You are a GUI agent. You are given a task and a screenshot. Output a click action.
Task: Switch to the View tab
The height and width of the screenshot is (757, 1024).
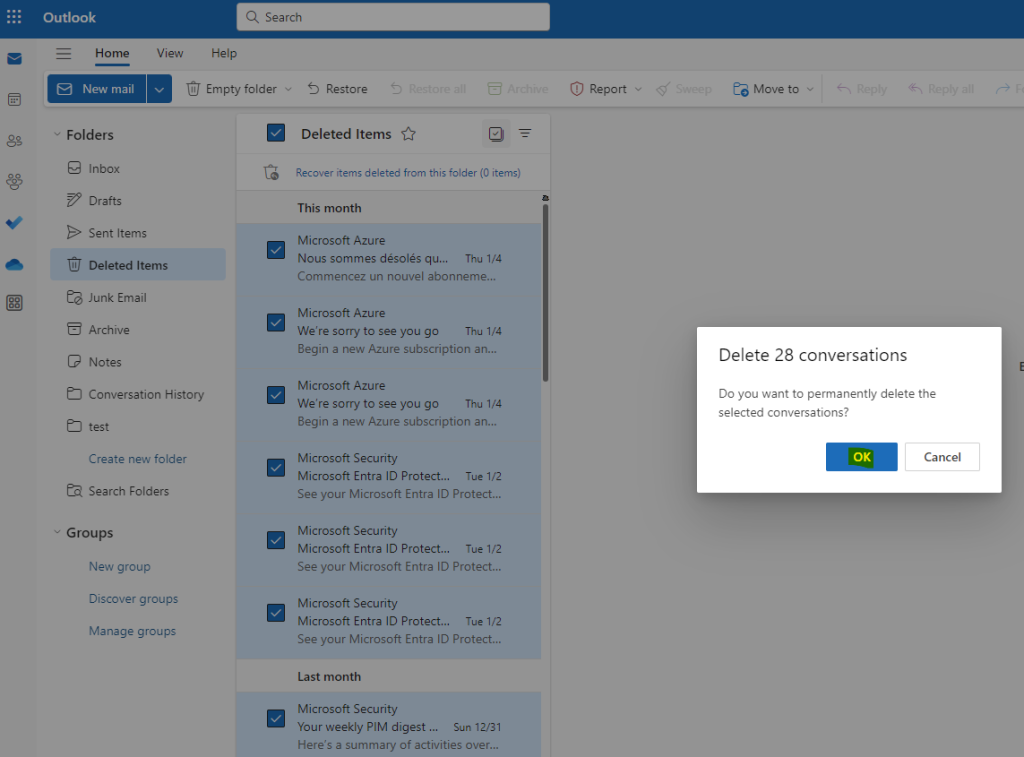(170, 53)
